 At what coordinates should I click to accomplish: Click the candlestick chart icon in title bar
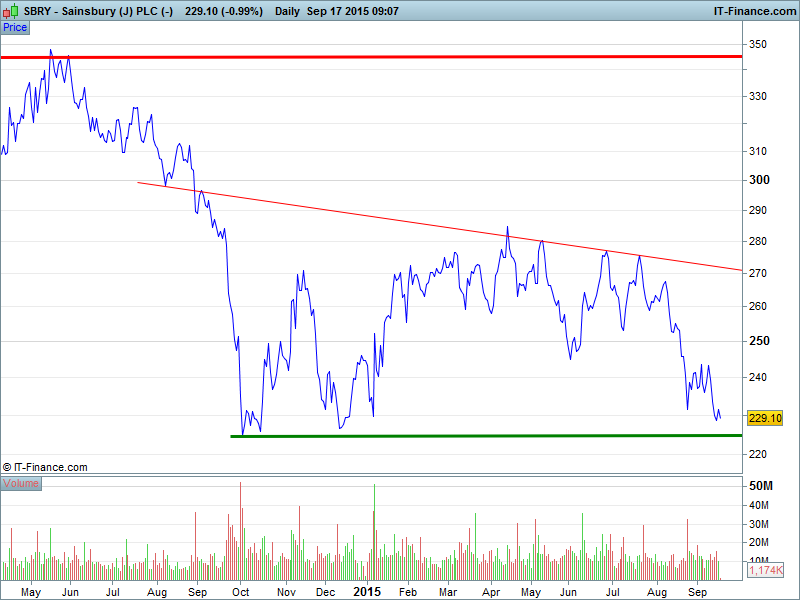(11, 10)
